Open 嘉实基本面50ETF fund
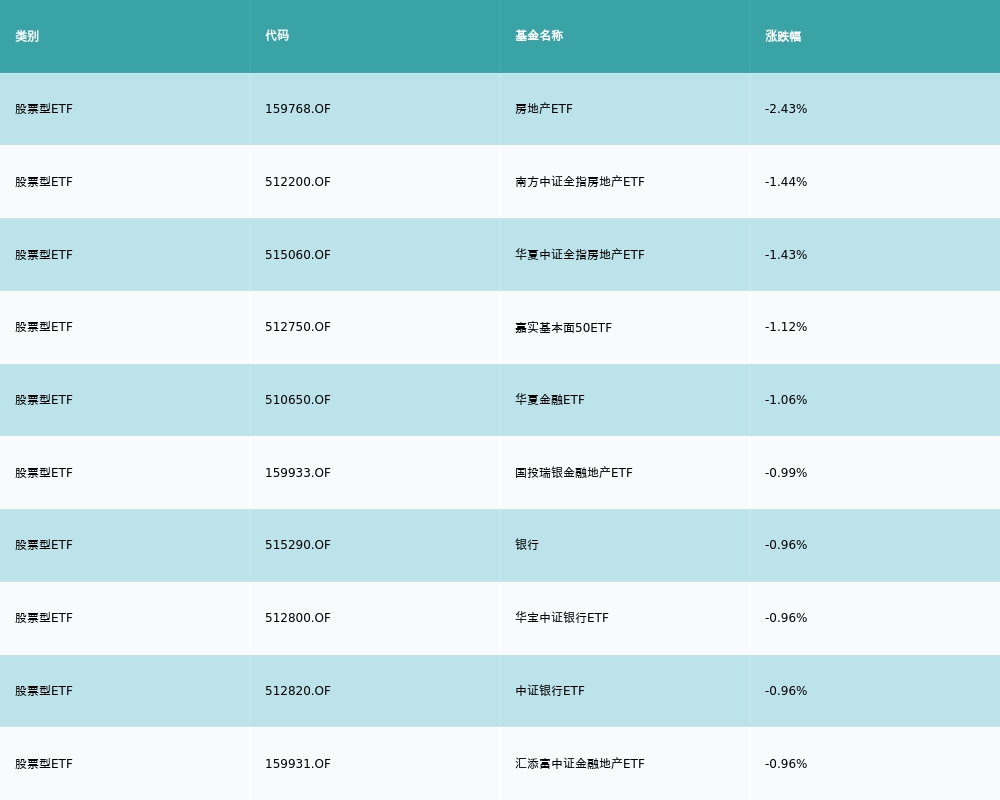The image size is (1000, 800). 563,327
